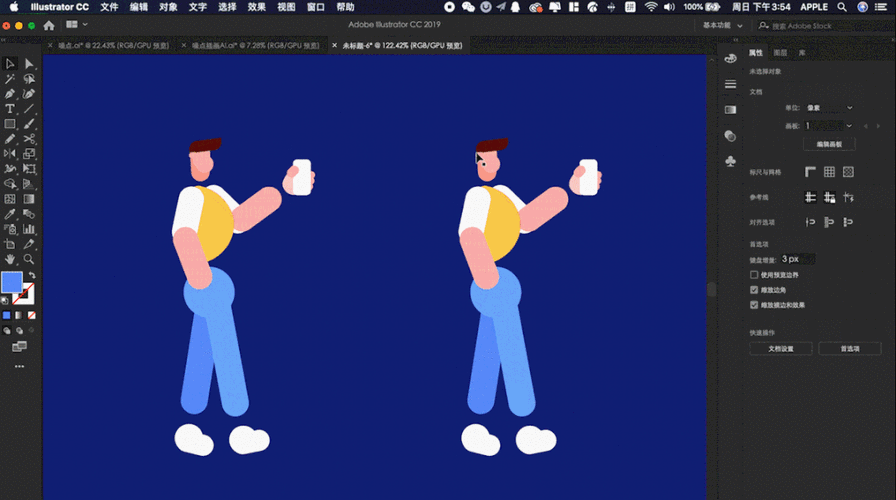Select the Type tool
The height and width of the screenshot is (500, 896).
(x=10, y=109)
